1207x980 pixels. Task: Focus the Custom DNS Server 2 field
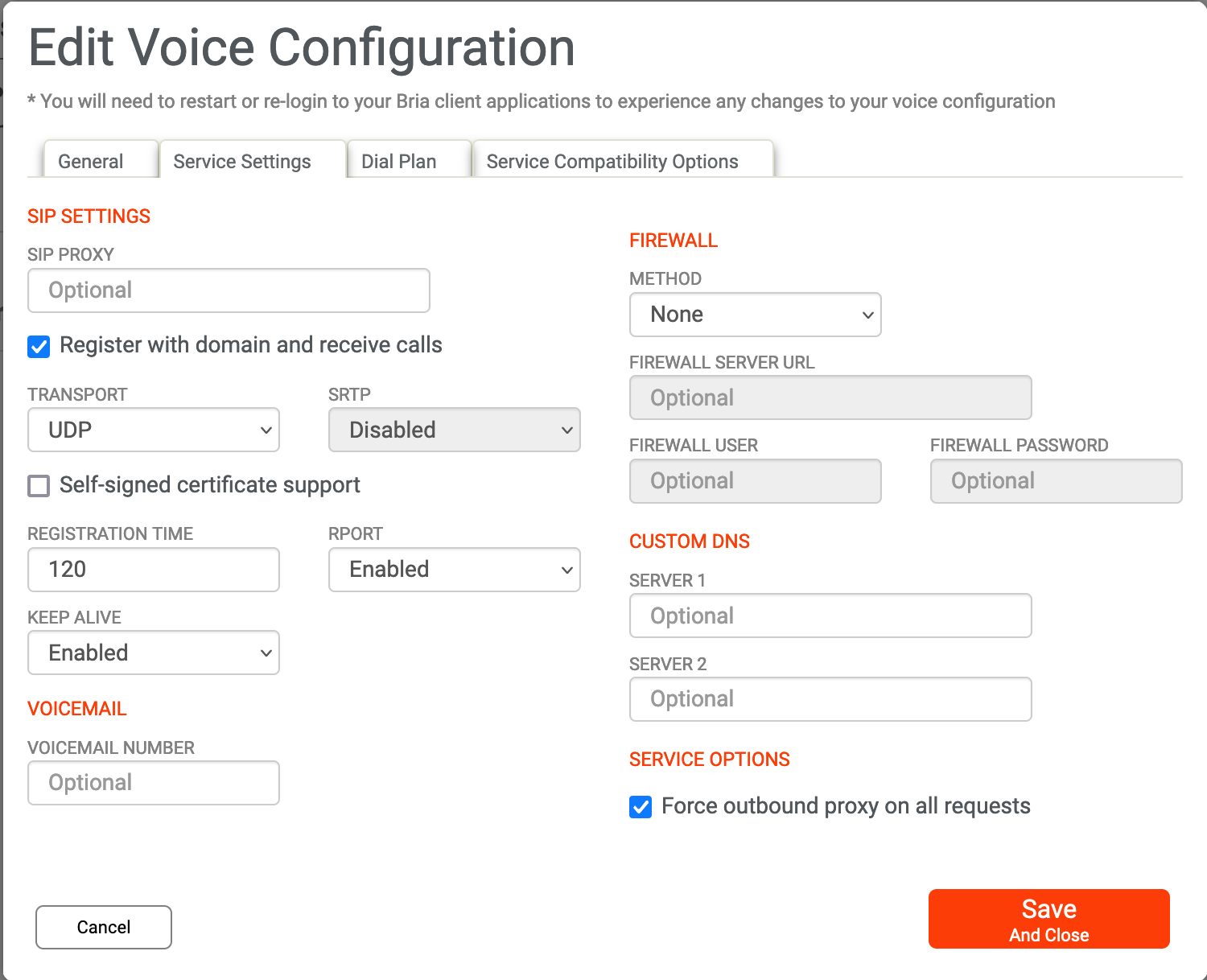[830, 699]
